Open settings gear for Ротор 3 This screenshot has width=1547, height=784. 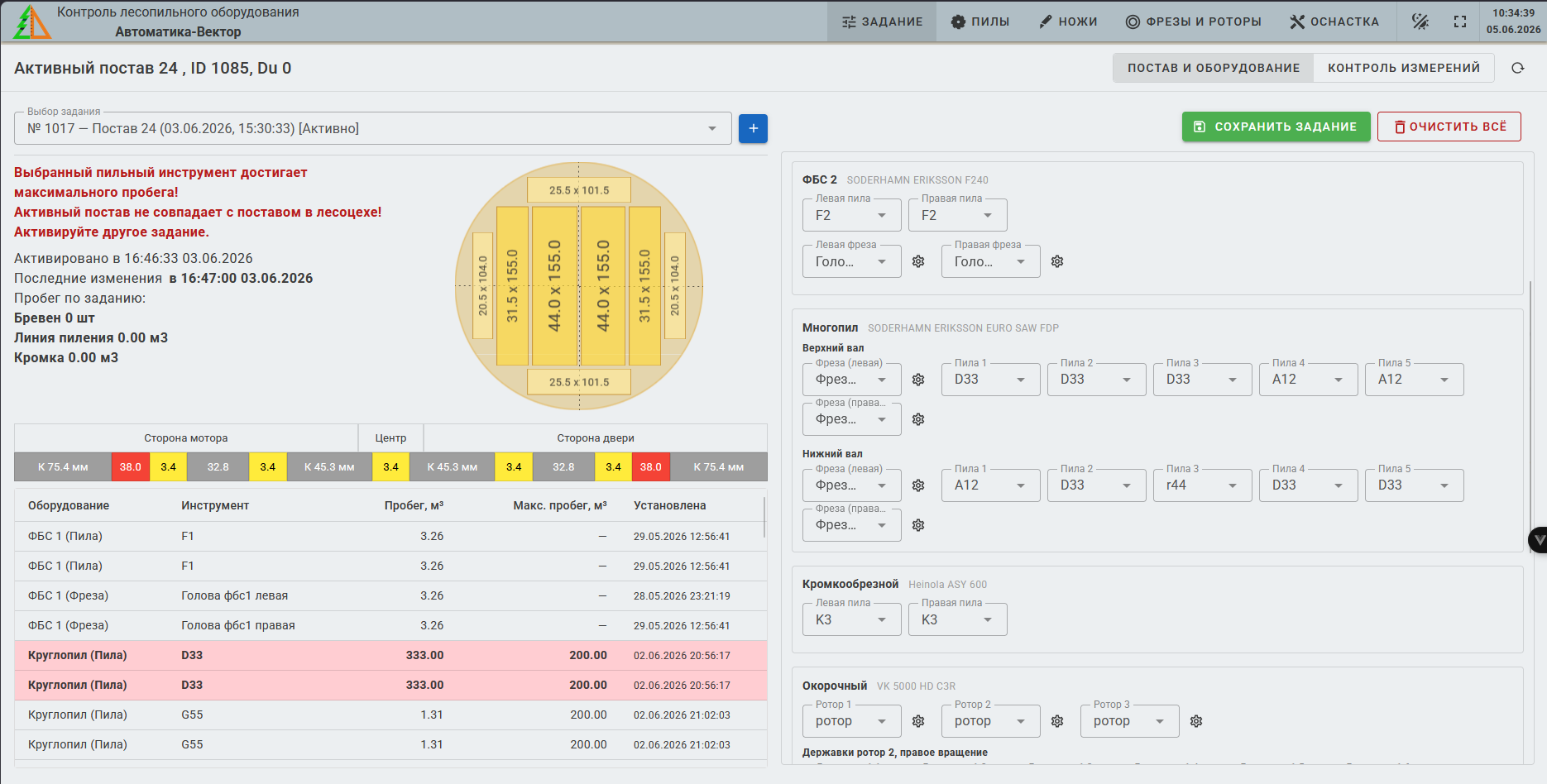click(1196, 721)
